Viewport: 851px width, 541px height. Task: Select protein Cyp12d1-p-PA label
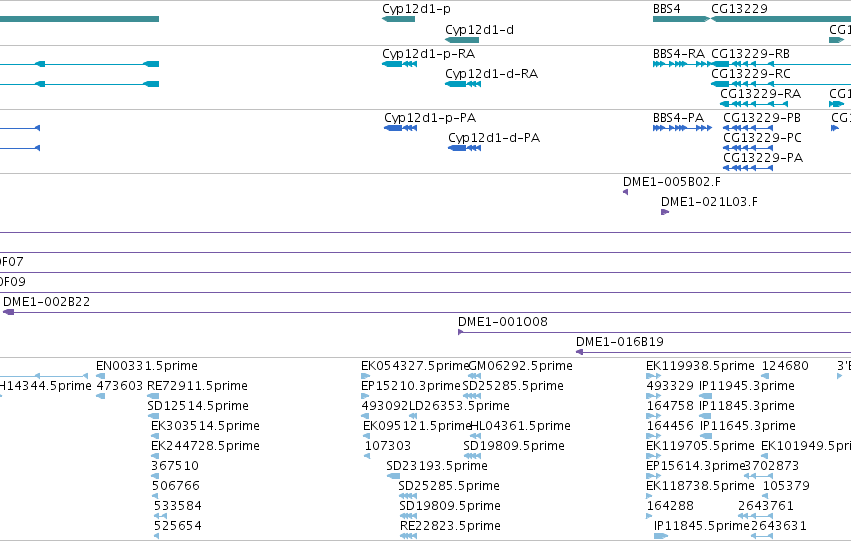(430, 118)
